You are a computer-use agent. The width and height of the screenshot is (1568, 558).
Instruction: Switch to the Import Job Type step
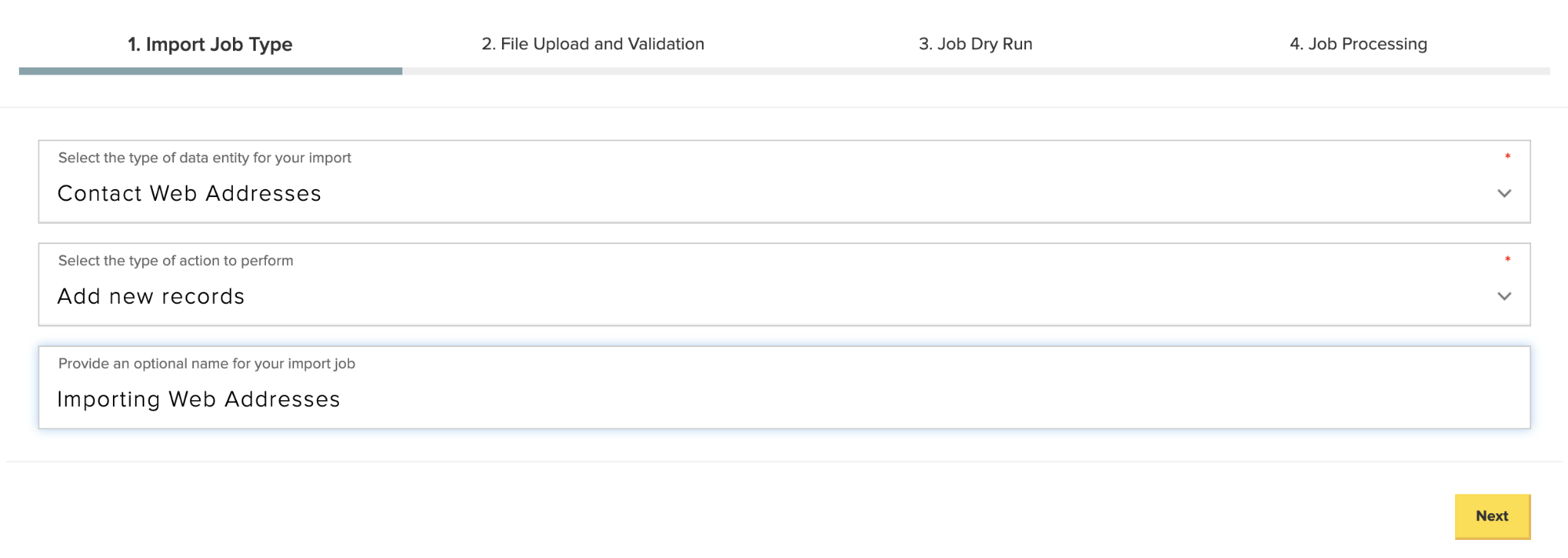(x=210, y=44)
